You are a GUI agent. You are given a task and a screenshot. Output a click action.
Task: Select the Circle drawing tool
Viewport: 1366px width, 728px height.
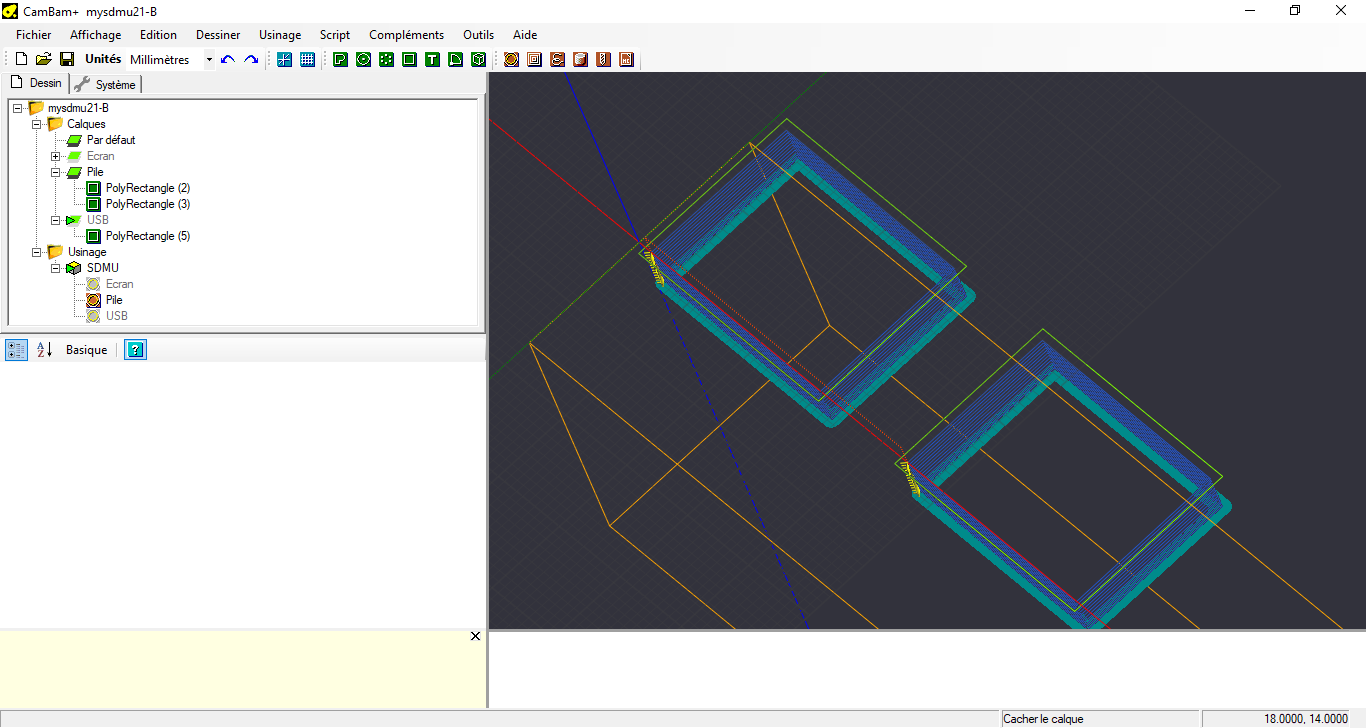[x=363, y=60]
